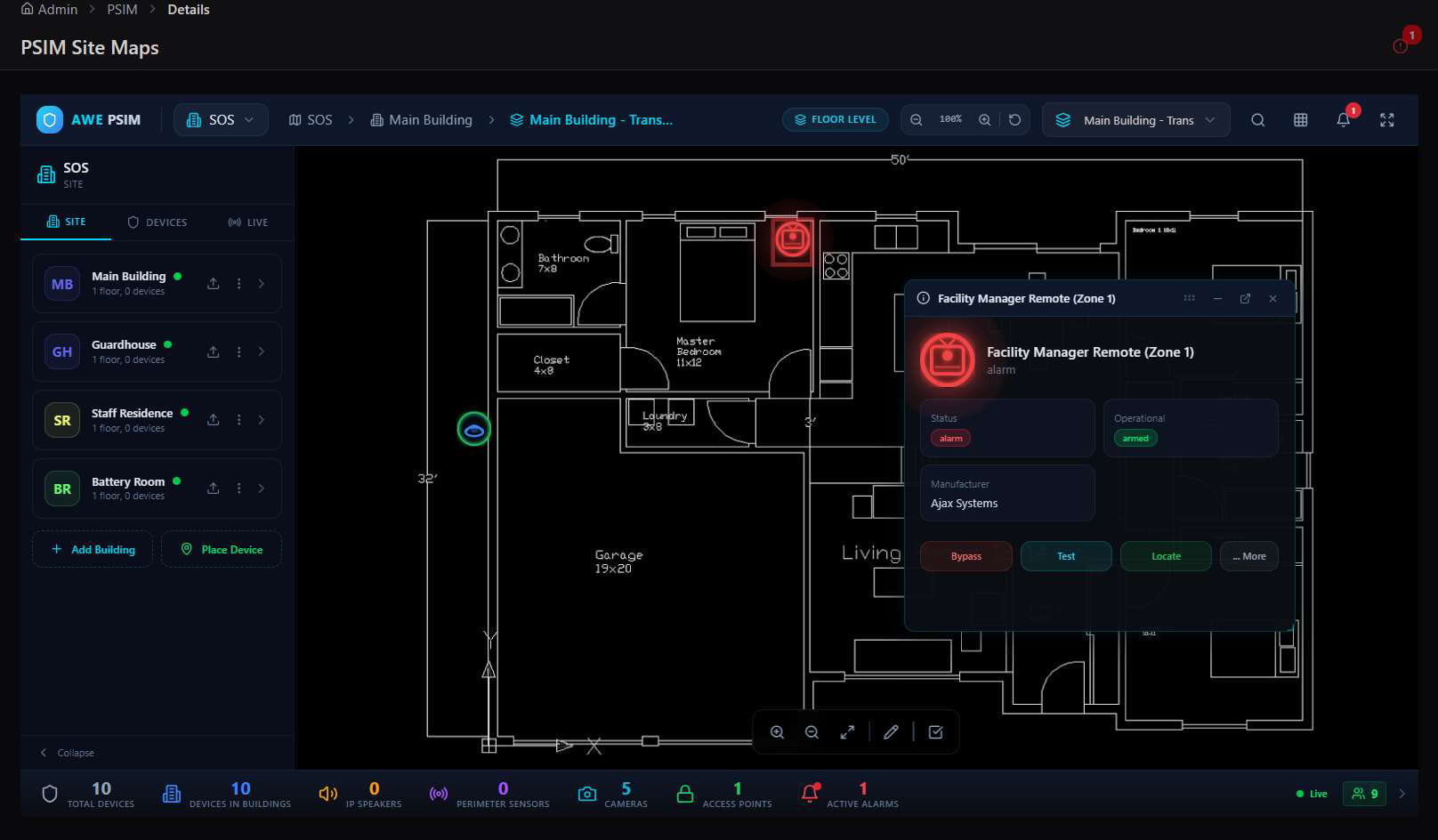Open the users count badge showing 9
Screen dimensions: 1438x840
[1364, 794]
